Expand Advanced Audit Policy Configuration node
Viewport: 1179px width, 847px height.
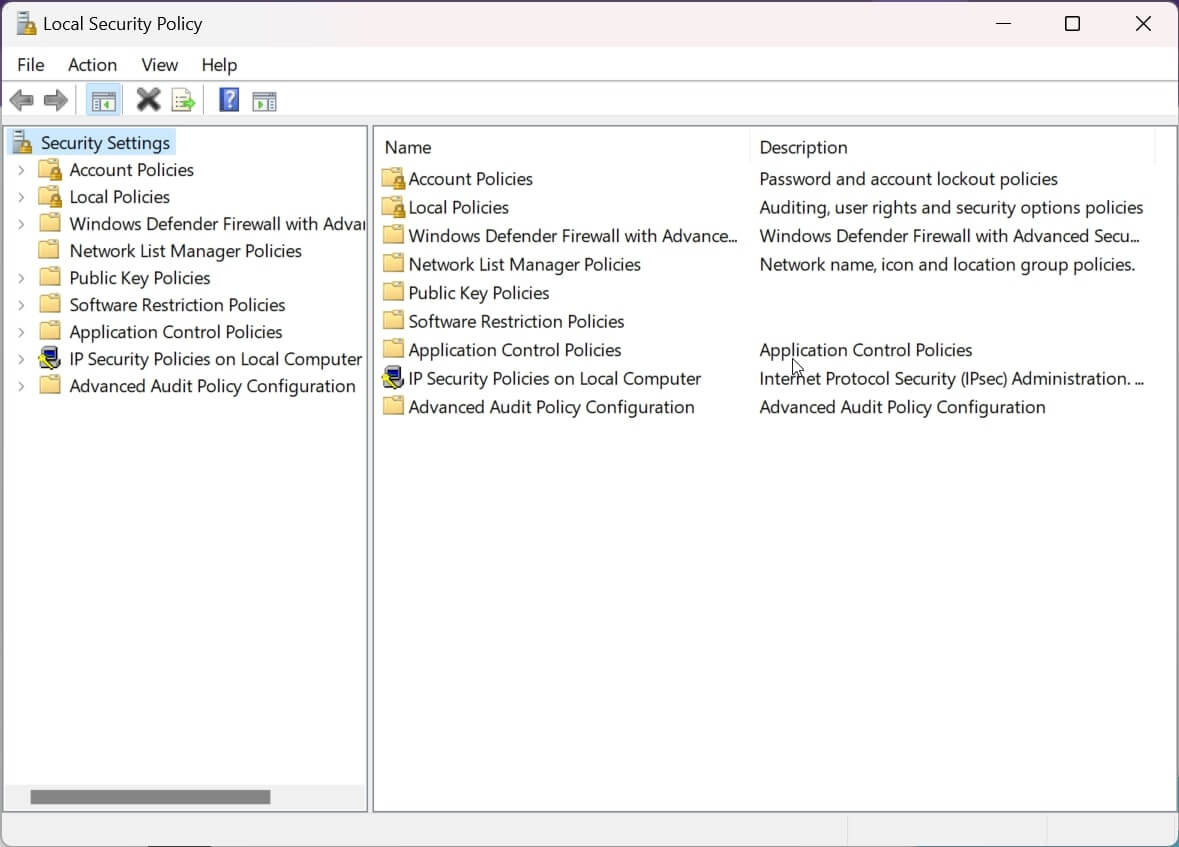click(x=21, y=386)
